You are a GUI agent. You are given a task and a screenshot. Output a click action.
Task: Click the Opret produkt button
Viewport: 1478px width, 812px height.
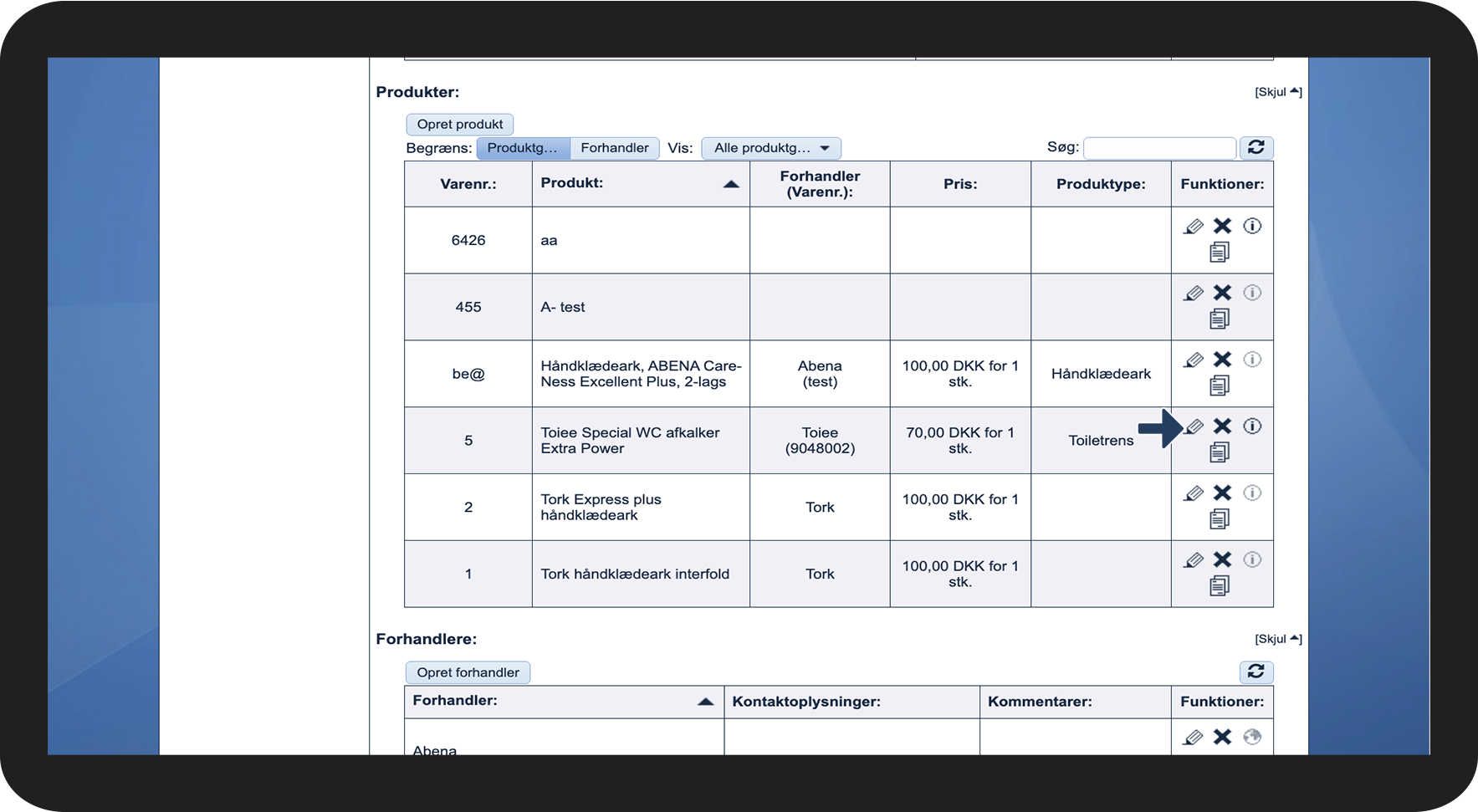point(460,125)
